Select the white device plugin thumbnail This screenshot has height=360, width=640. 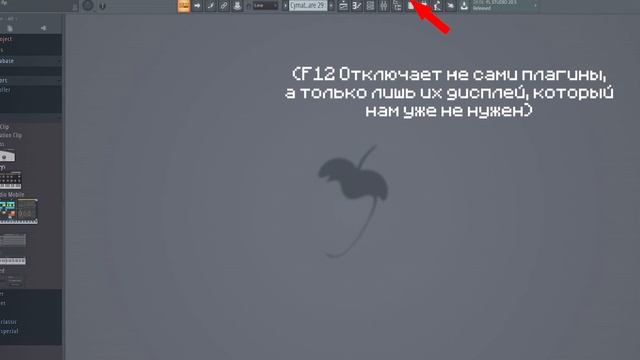click(x=7, y=156)
